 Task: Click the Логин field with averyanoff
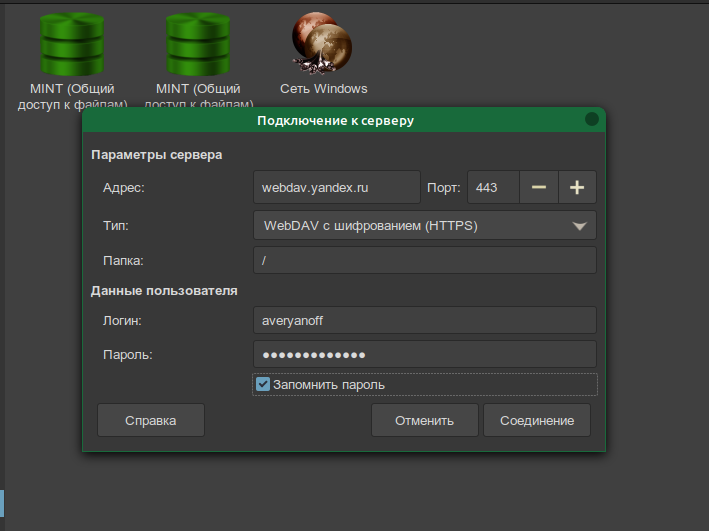(425, 321)
